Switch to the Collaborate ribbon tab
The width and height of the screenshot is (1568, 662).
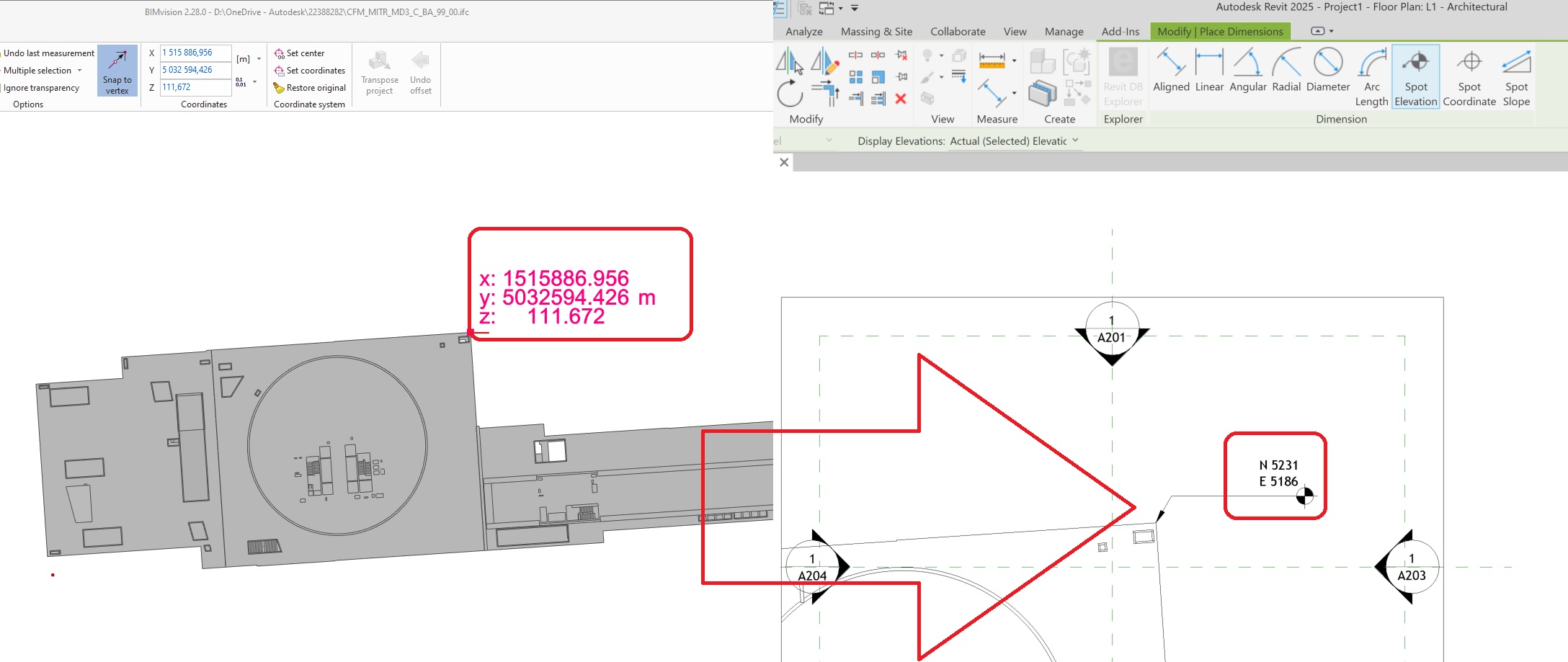958,32
